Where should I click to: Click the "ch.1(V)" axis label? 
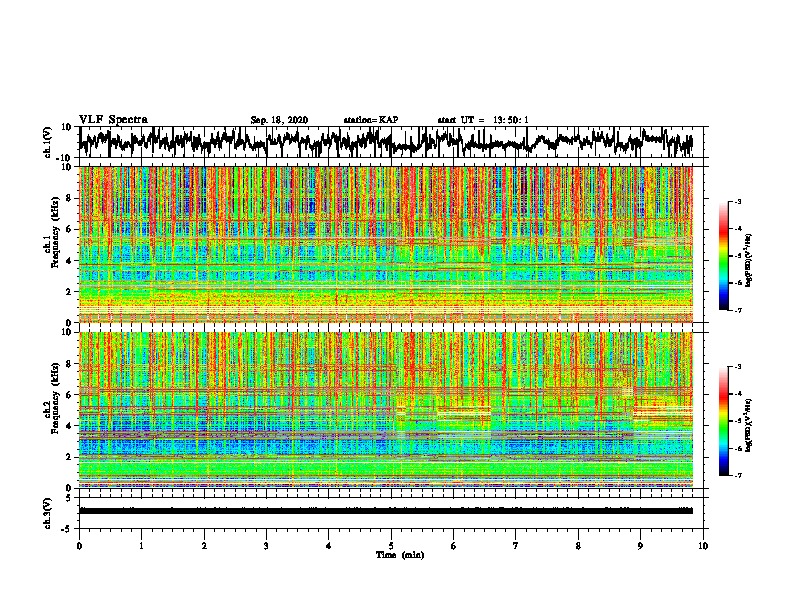(48, 142)
